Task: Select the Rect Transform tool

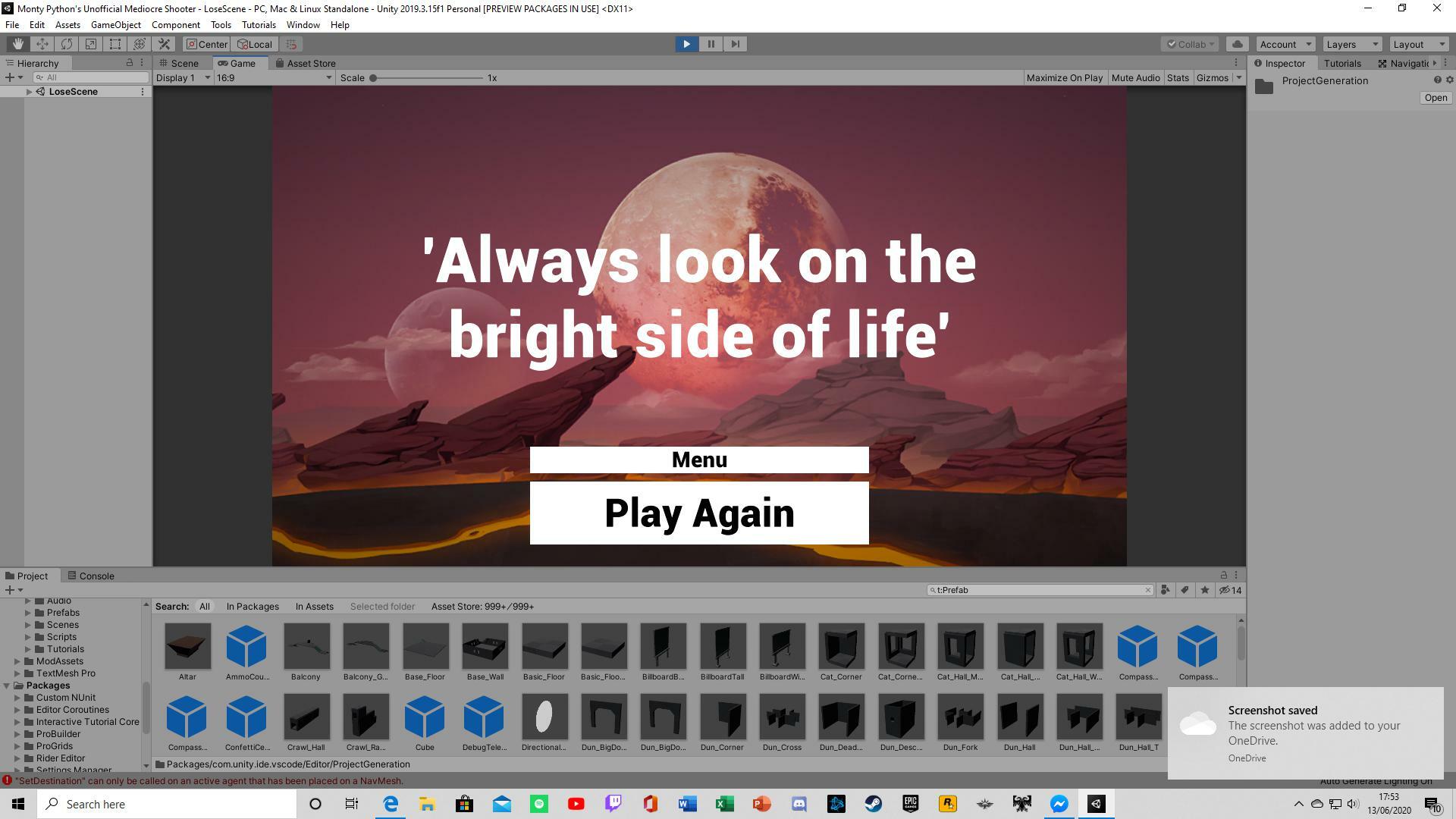Action: point(115,44)
